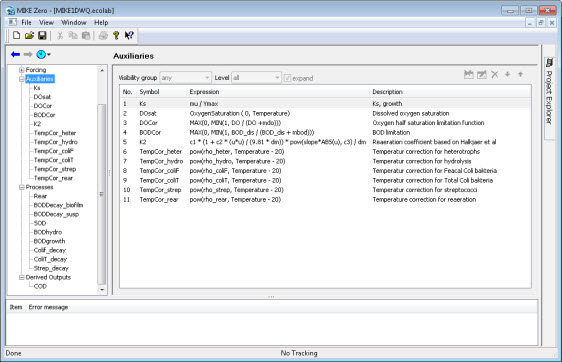Restore inner document window button
Image resolution: width=562 pixels, height=362 pixels.
coord(541,23)
